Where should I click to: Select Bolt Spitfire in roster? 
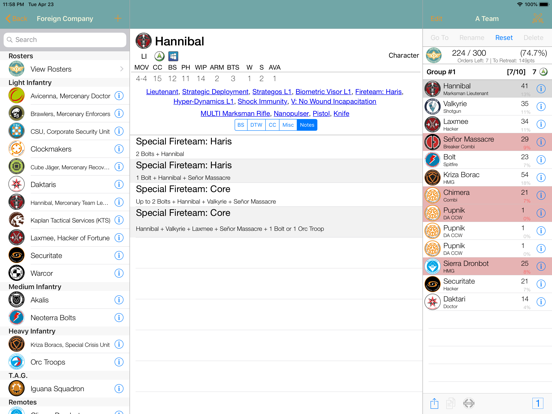(487, 160)
